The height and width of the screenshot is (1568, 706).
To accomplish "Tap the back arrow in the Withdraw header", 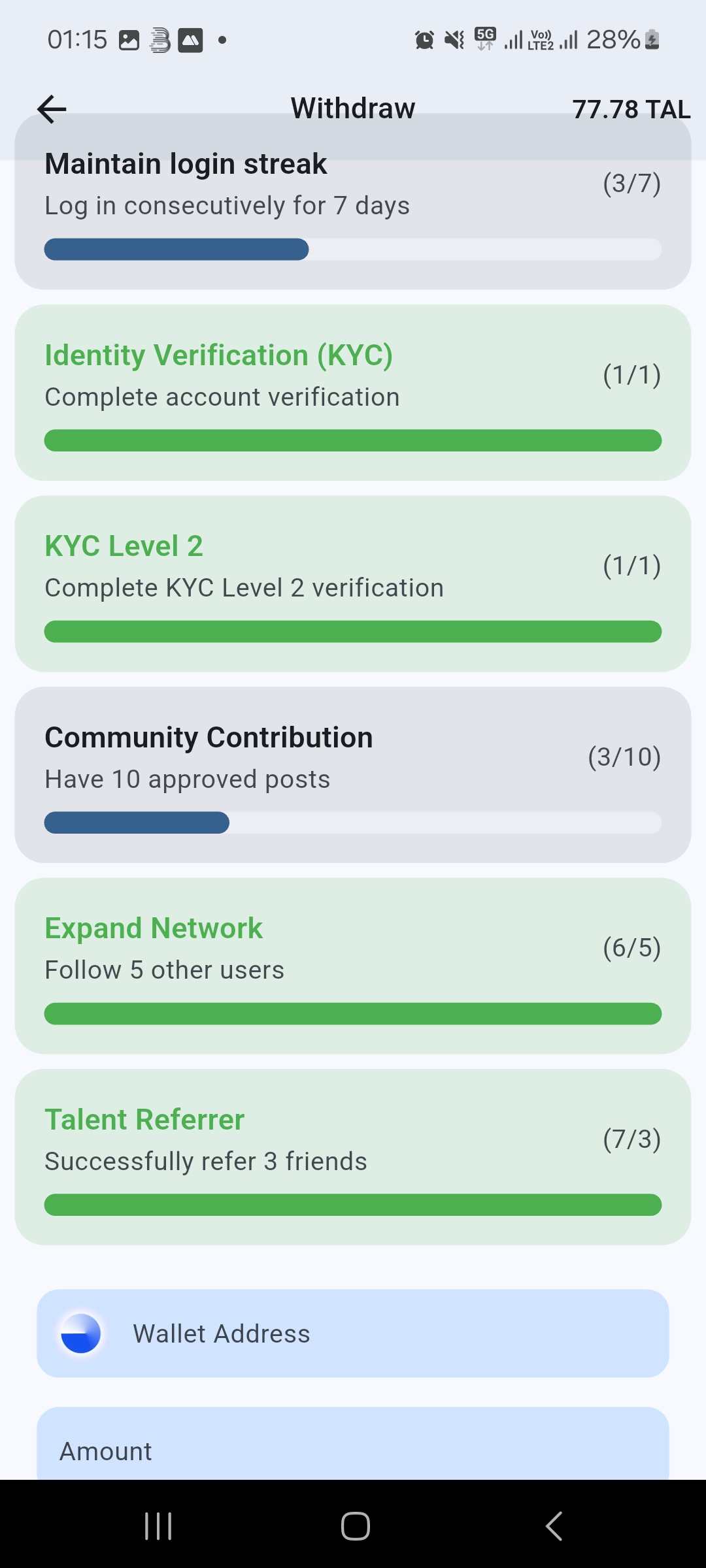I will pyautogui.click(x=52, y=109).
